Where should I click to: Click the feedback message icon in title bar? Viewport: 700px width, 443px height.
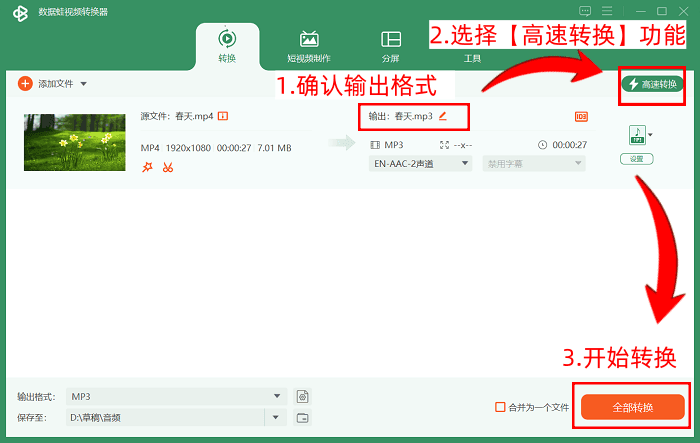[x=585, y=11]
